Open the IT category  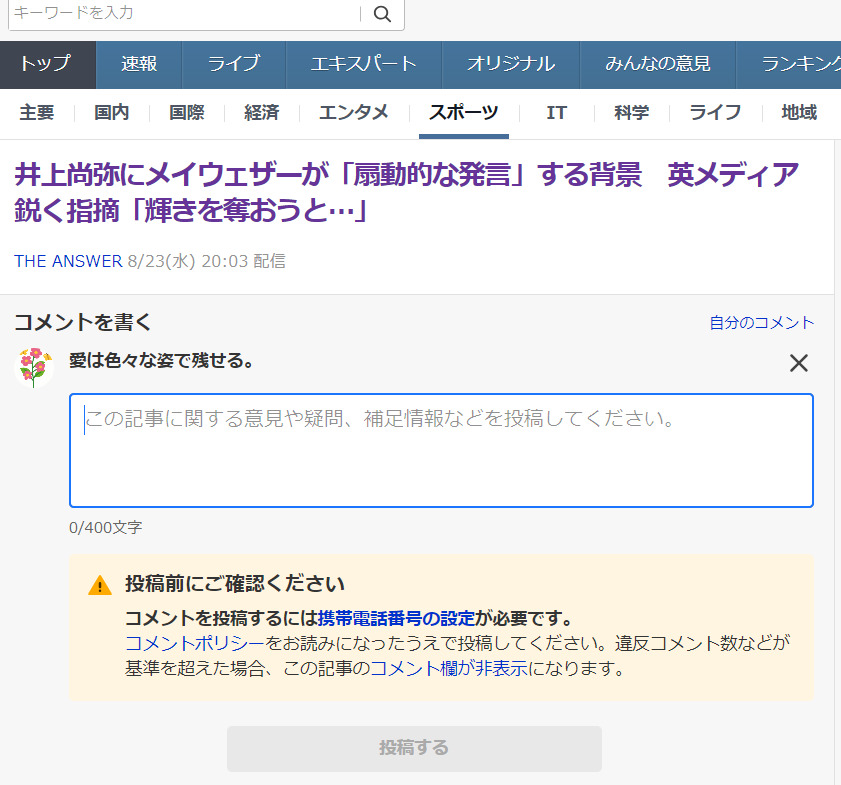pyautogui.click(x=556, y=113)
